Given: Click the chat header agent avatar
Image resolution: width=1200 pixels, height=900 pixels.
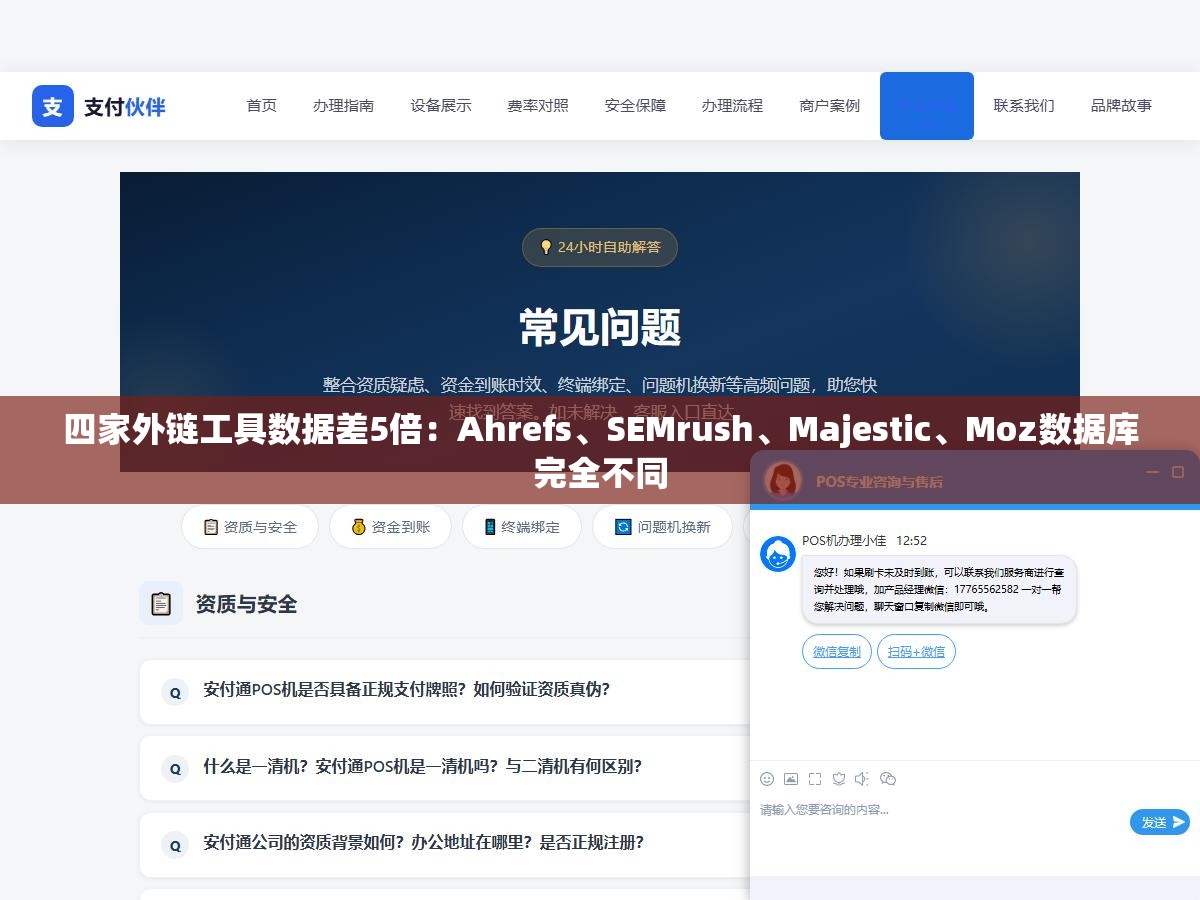Looking at the screenshot, I should click(x=783, y=480).
